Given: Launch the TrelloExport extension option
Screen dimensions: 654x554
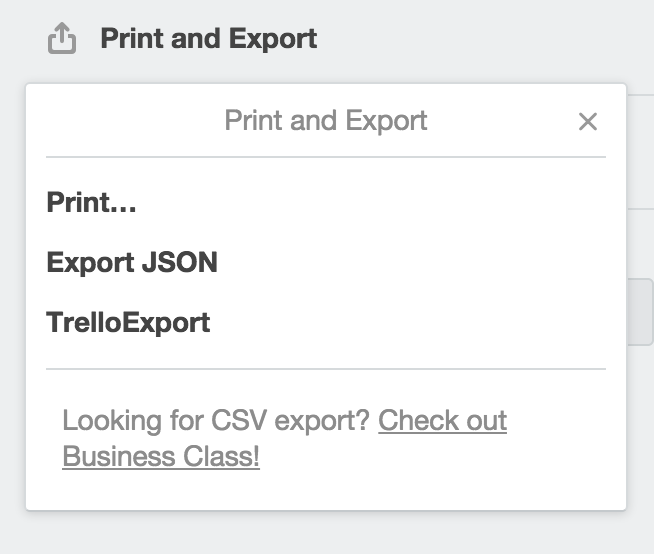Looking at the screenshot, I should 128,322.
